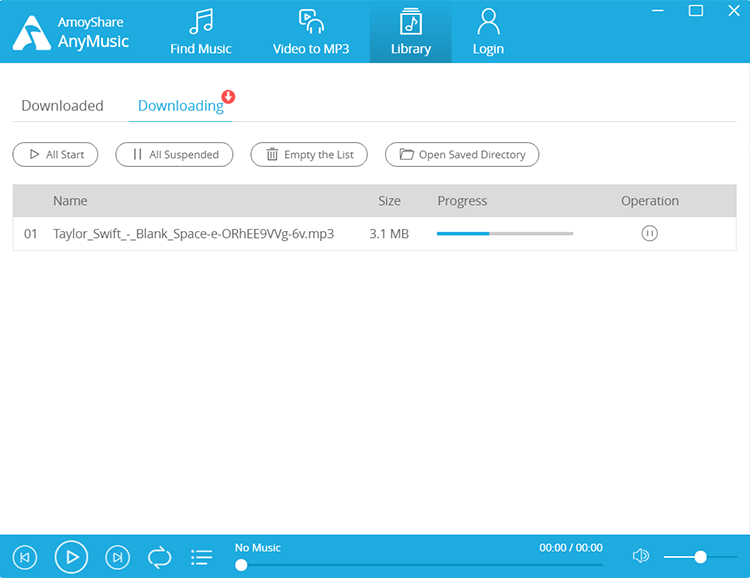Minimize the AnyMusic window

pos(658,11)
